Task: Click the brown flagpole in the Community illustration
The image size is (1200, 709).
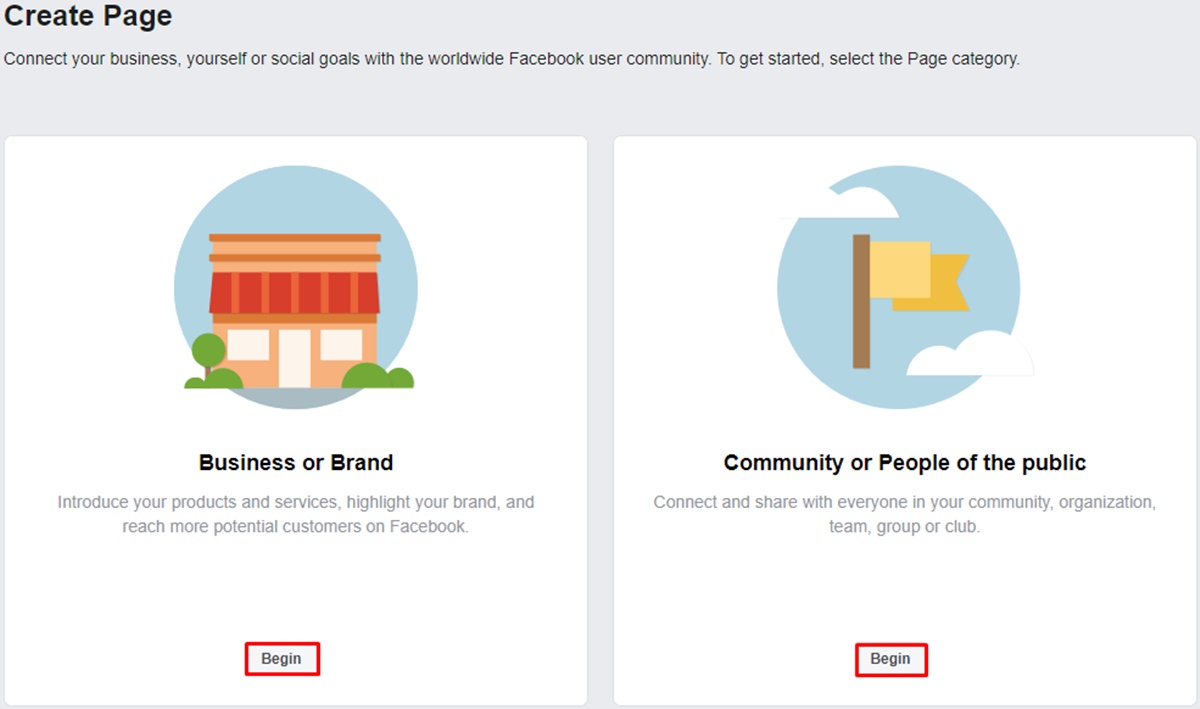Action: (x=861, y=301)
